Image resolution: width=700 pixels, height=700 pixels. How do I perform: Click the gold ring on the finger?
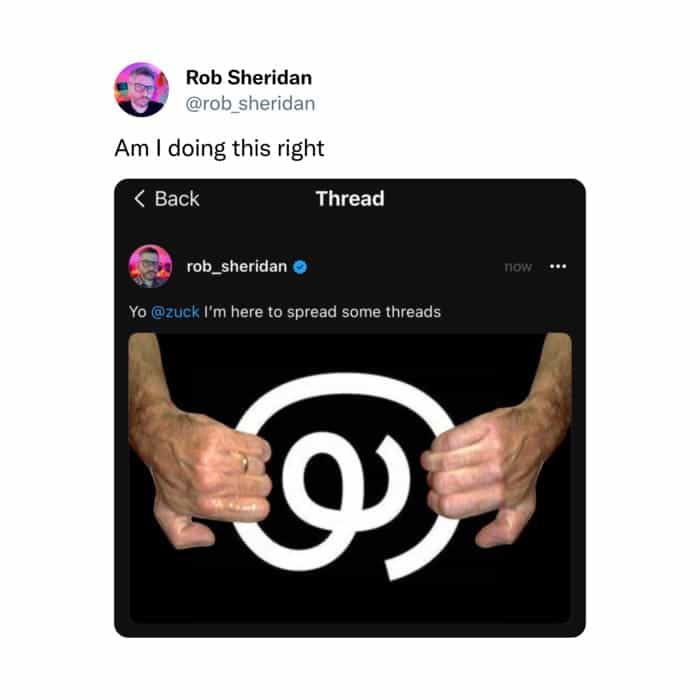(x=245, y=462)
